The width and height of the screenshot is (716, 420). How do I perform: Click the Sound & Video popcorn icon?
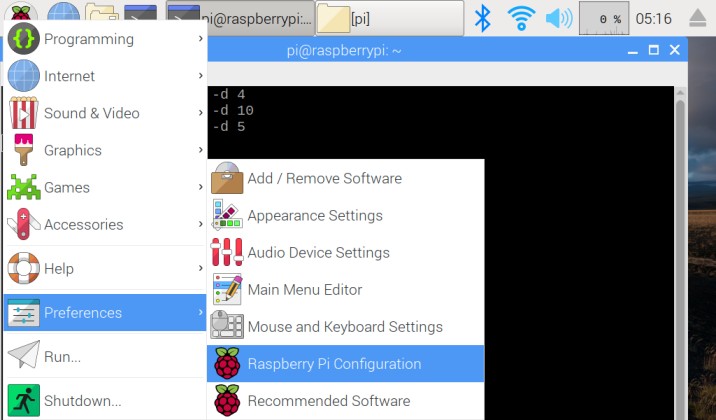[x=23, y=113]
